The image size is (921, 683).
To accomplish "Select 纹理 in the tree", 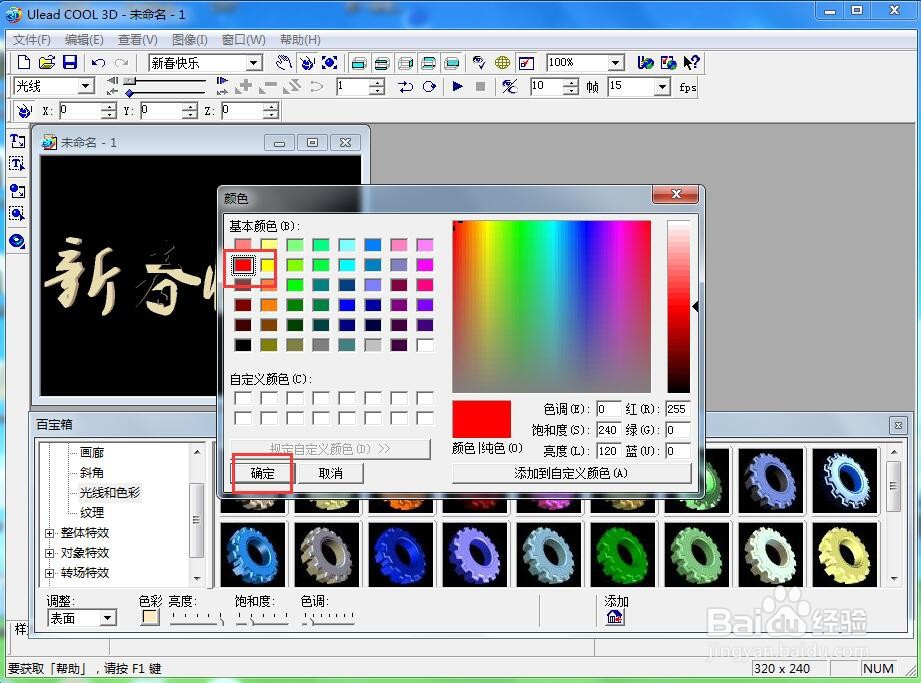I will point(92,512).
